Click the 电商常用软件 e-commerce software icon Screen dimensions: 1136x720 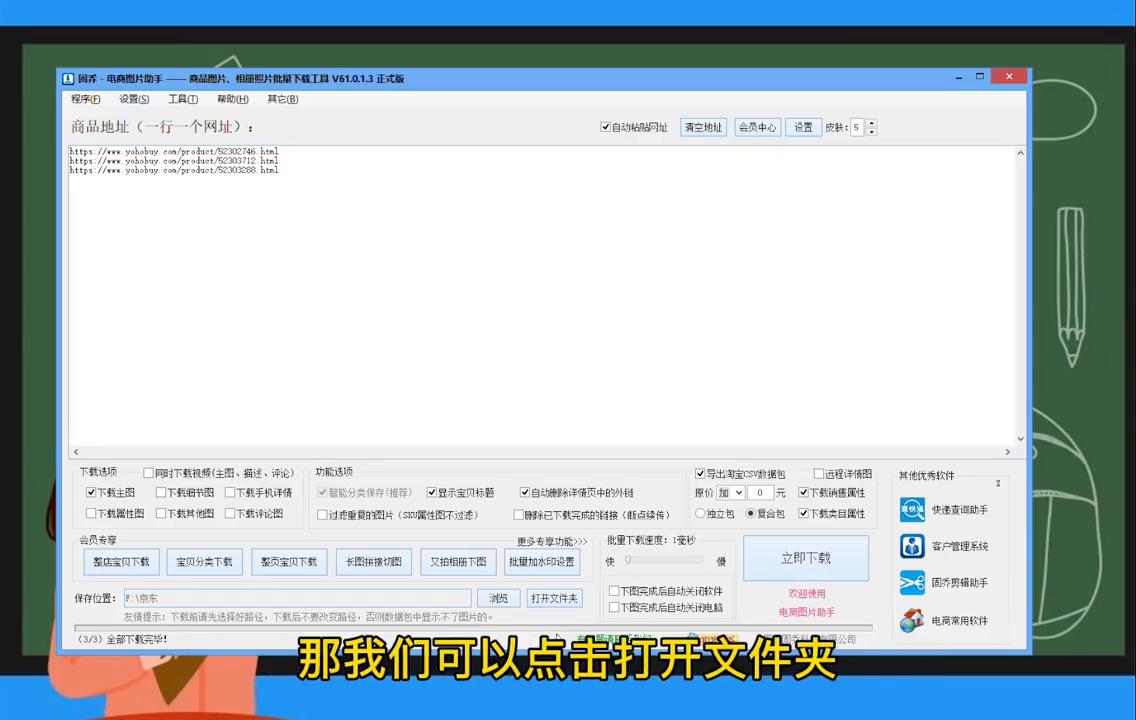point(912,620)
